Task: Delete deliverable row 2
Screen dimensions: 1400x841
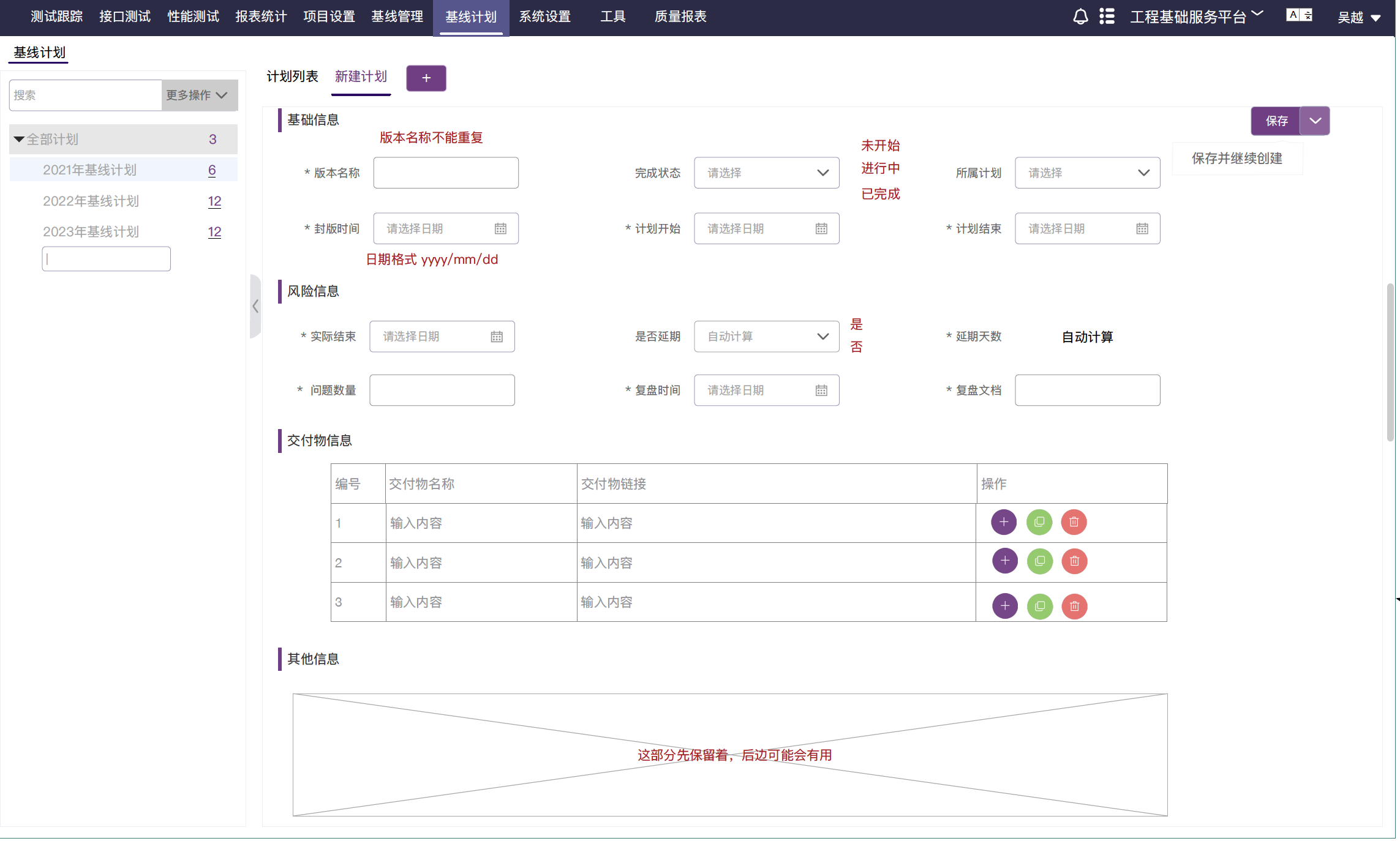Action: pyautogui.click(x=1074, y=561)
